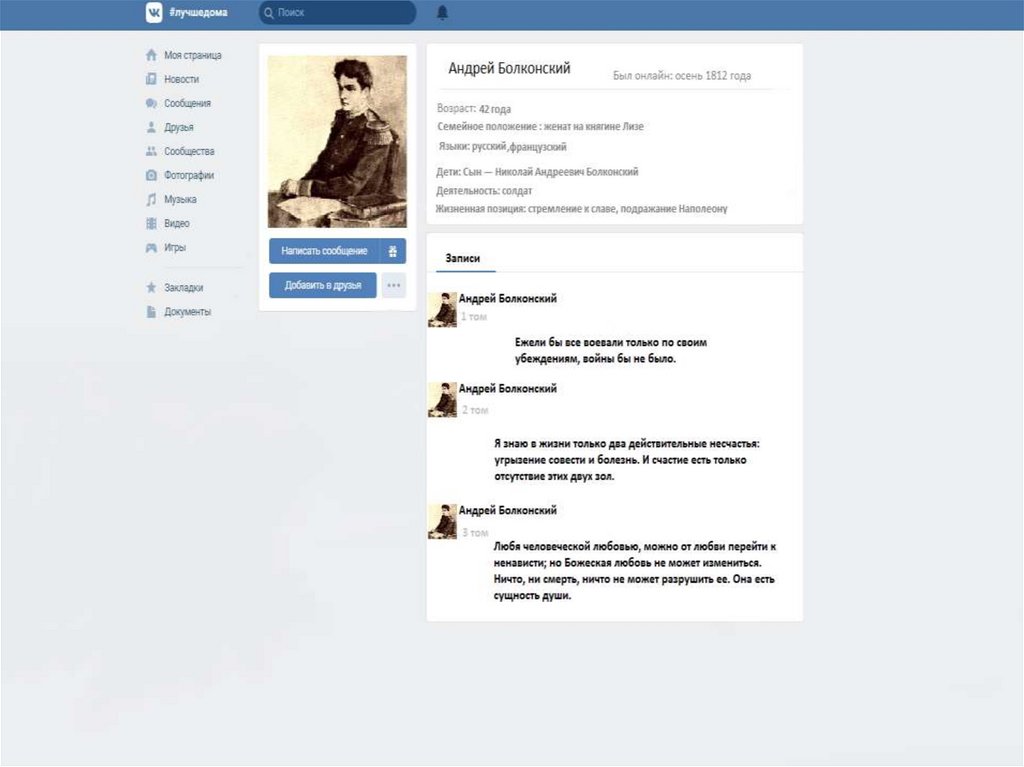Open notifications bell icon
This screenshot has width=1024, height=767.
442,12
